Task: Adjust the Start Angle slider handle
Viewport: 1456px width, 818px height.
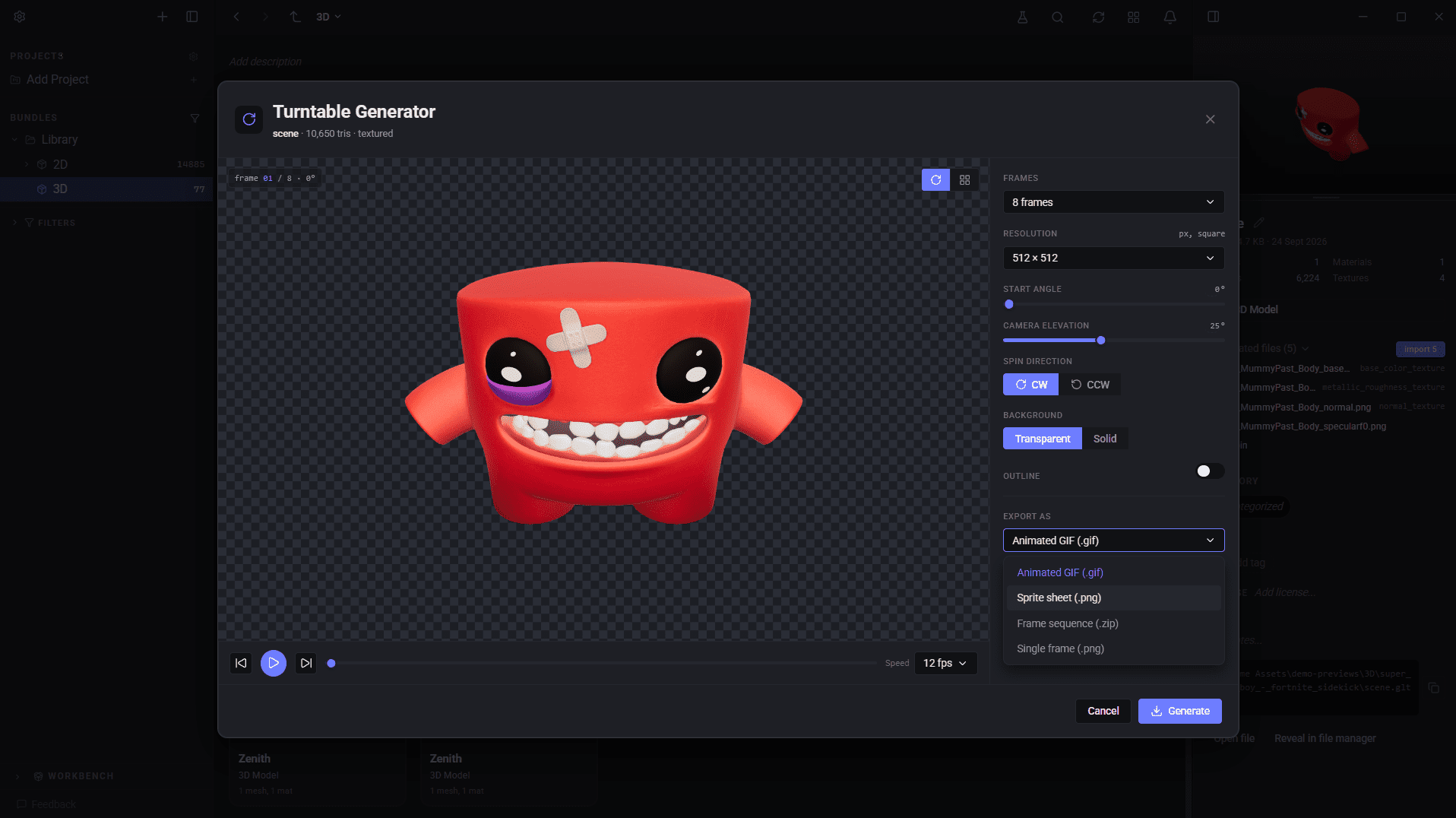Action: tap(1009, 304)
